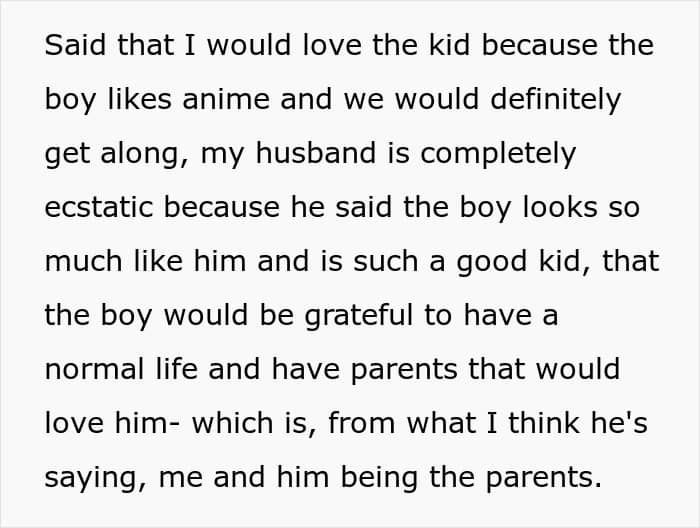Viewport: 700px width, 528px height.
Task: Click the word "Said" at the start
Action: (x=67, y=45)
